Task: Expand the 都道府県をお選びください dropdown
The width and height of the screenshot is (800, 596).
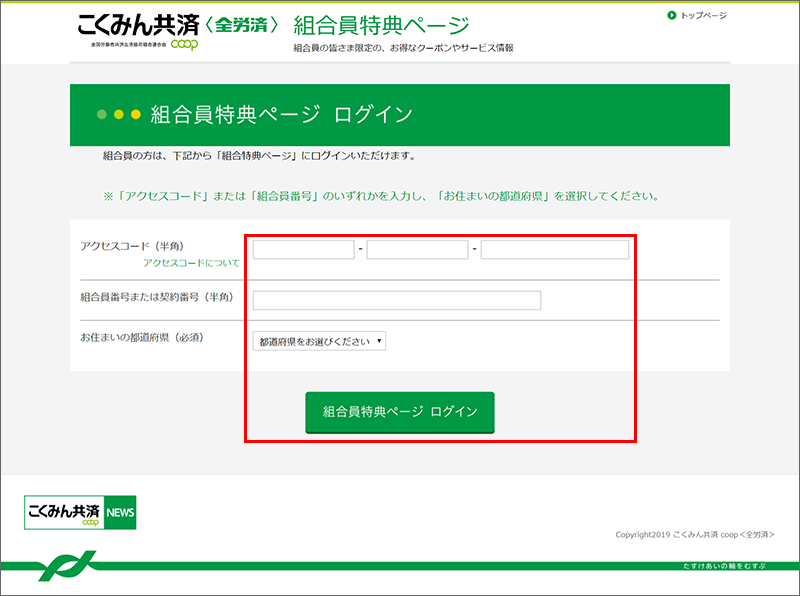Action: [x=319, y=341]
